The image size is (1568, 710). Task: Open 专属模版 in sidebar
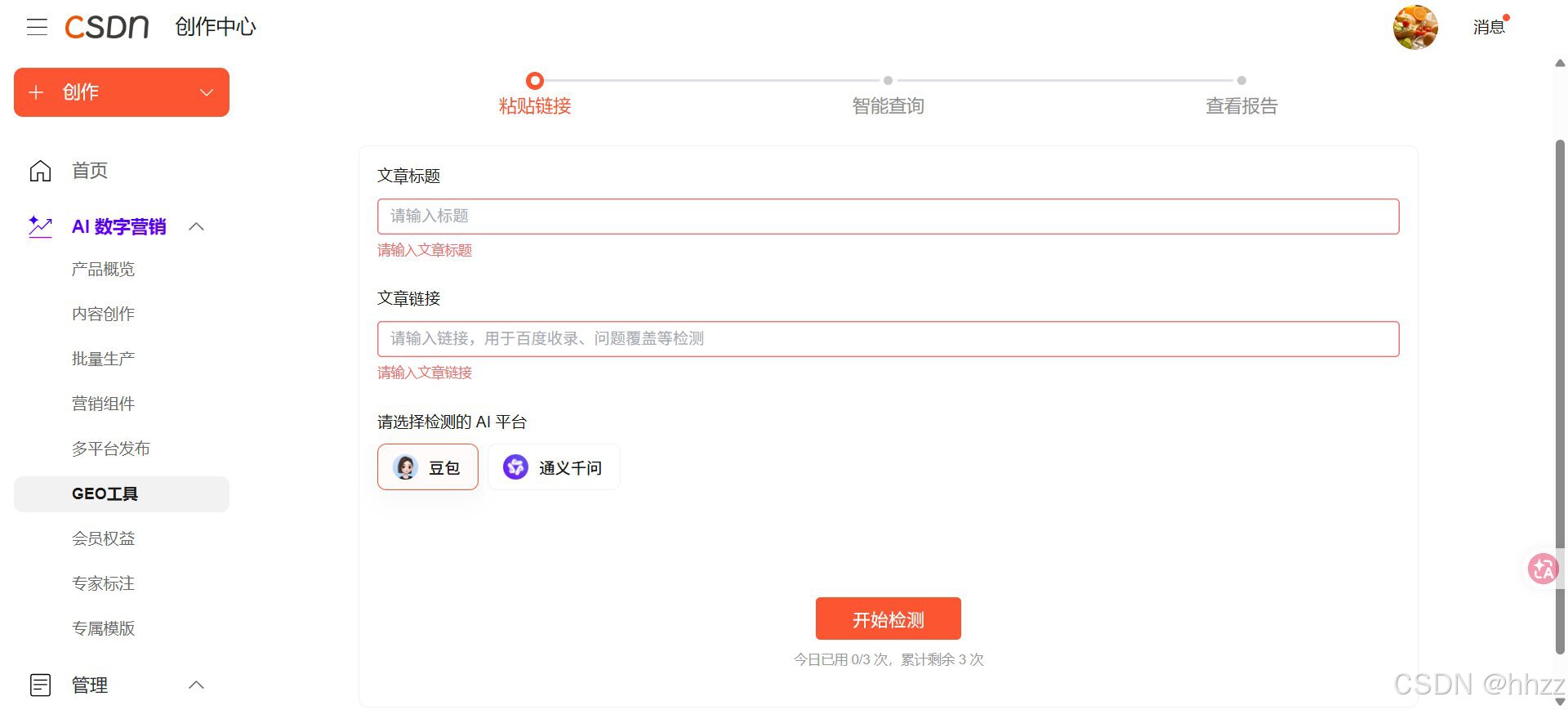(x=103, y=628)
